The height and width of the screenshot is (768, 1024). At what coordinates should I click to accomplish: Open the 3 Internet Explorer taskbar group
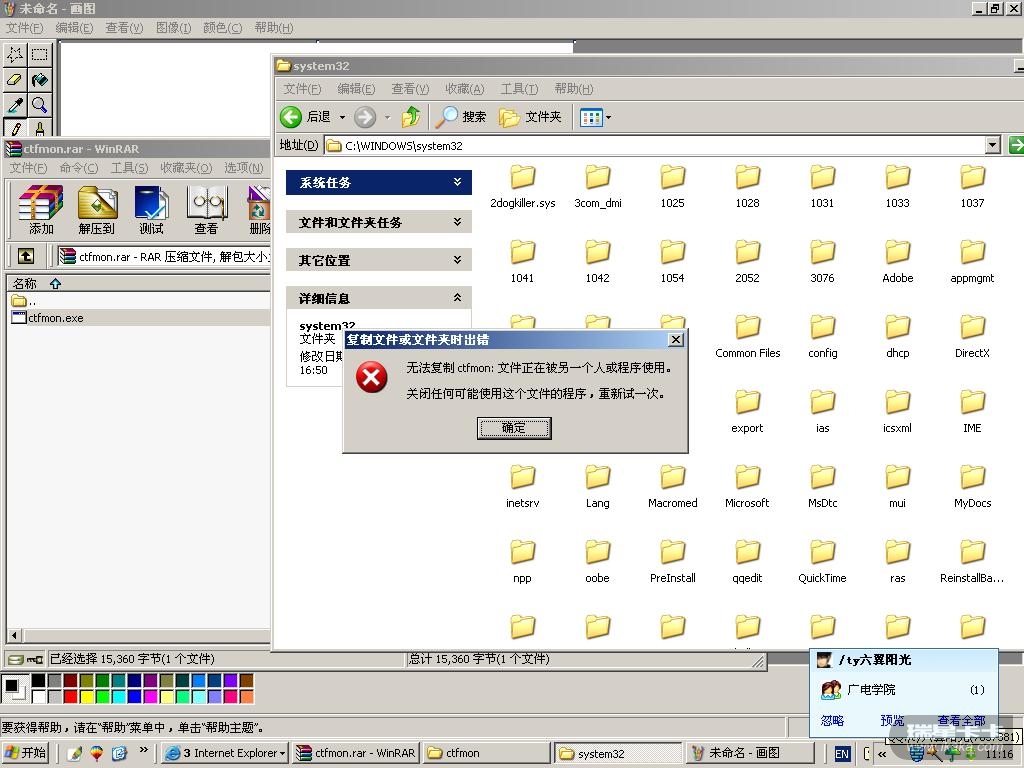pyautogui.click(x=225, y=753)
